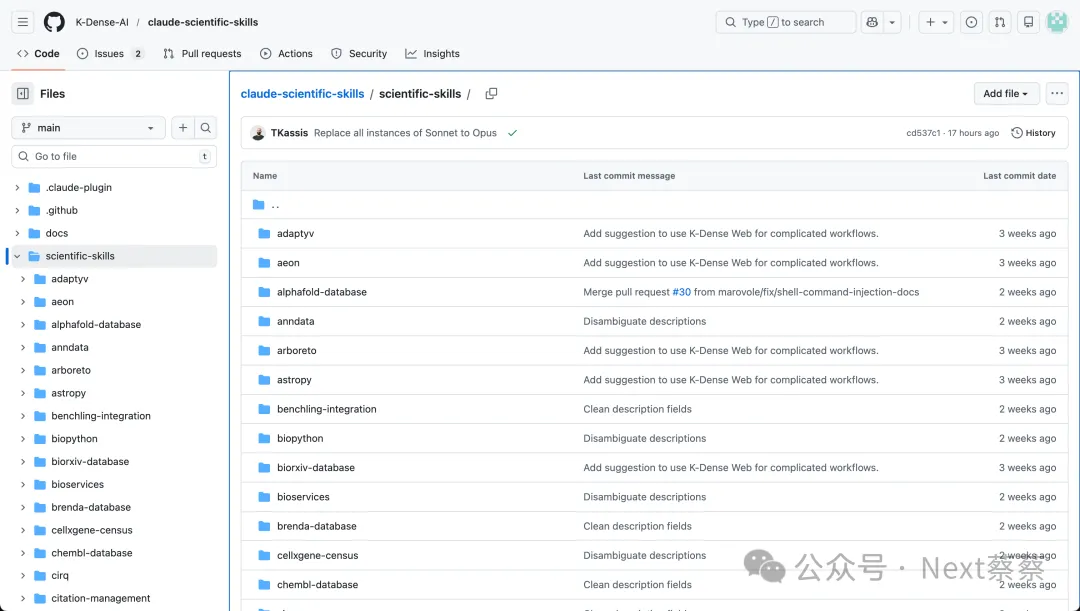Click the GitHub logo icon
1080x611 pixels.
pyautogui.click(x=54, y=22)
